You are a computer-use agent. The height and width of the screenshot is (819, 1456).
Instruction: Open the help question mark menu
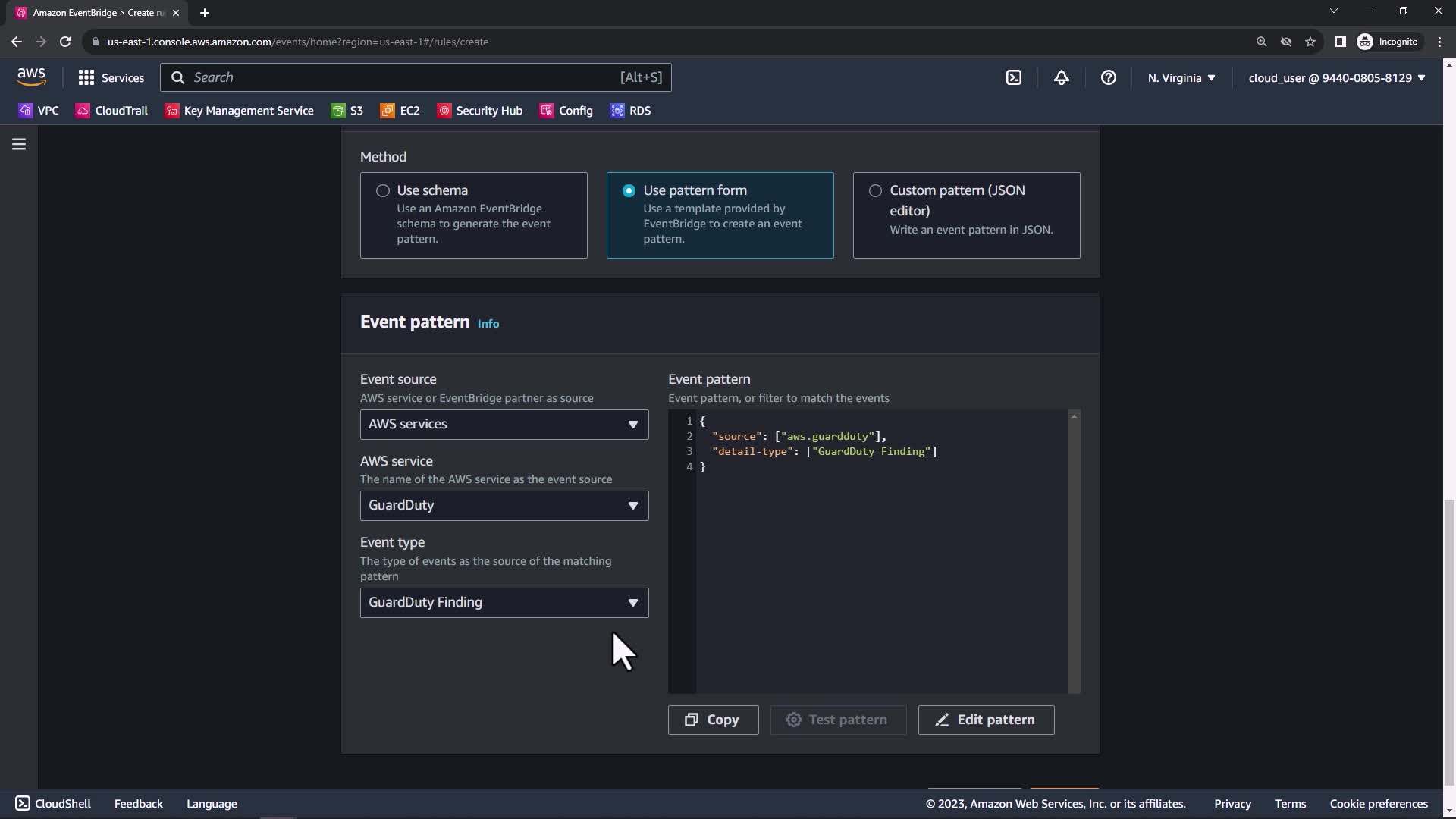coord(1108,77)
